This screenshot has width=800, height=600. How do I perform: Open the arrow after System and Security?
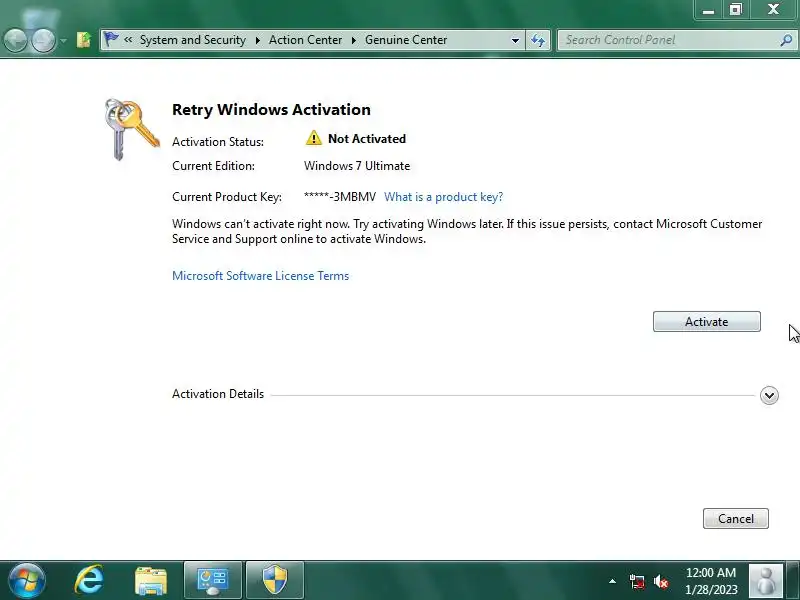258,40
